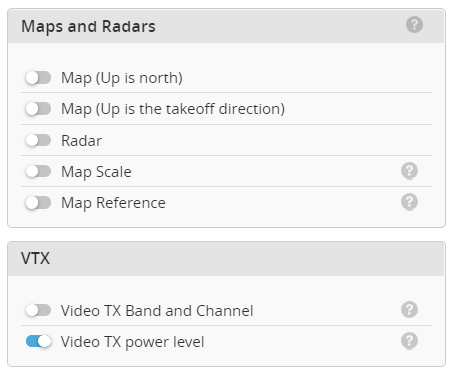Click Video TX Band and Channel label
Image resolution: width=454 pixels, height=375 pixels.
click(157, 311)
